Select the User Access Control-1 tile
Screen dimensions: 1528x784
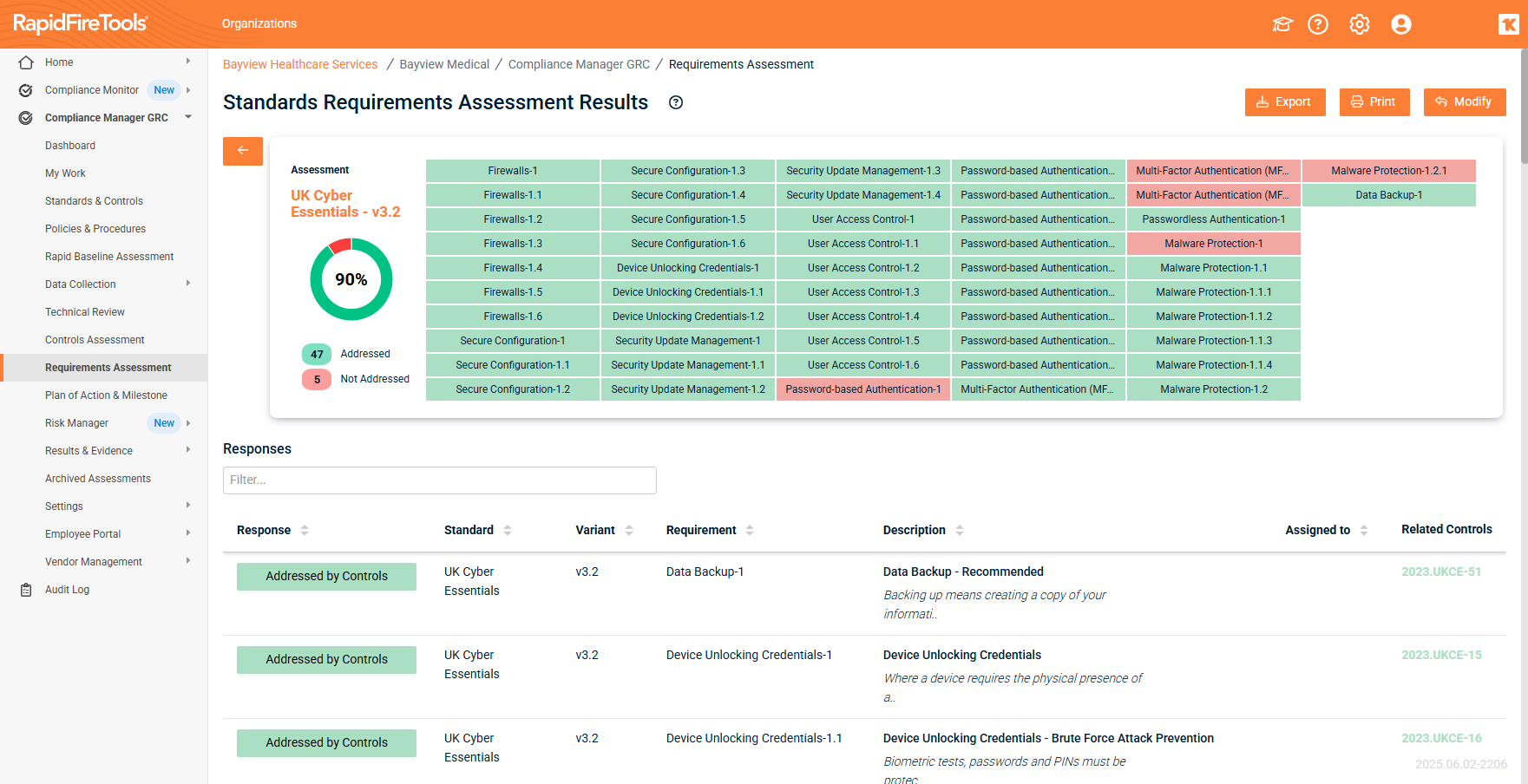coord(863,219)
